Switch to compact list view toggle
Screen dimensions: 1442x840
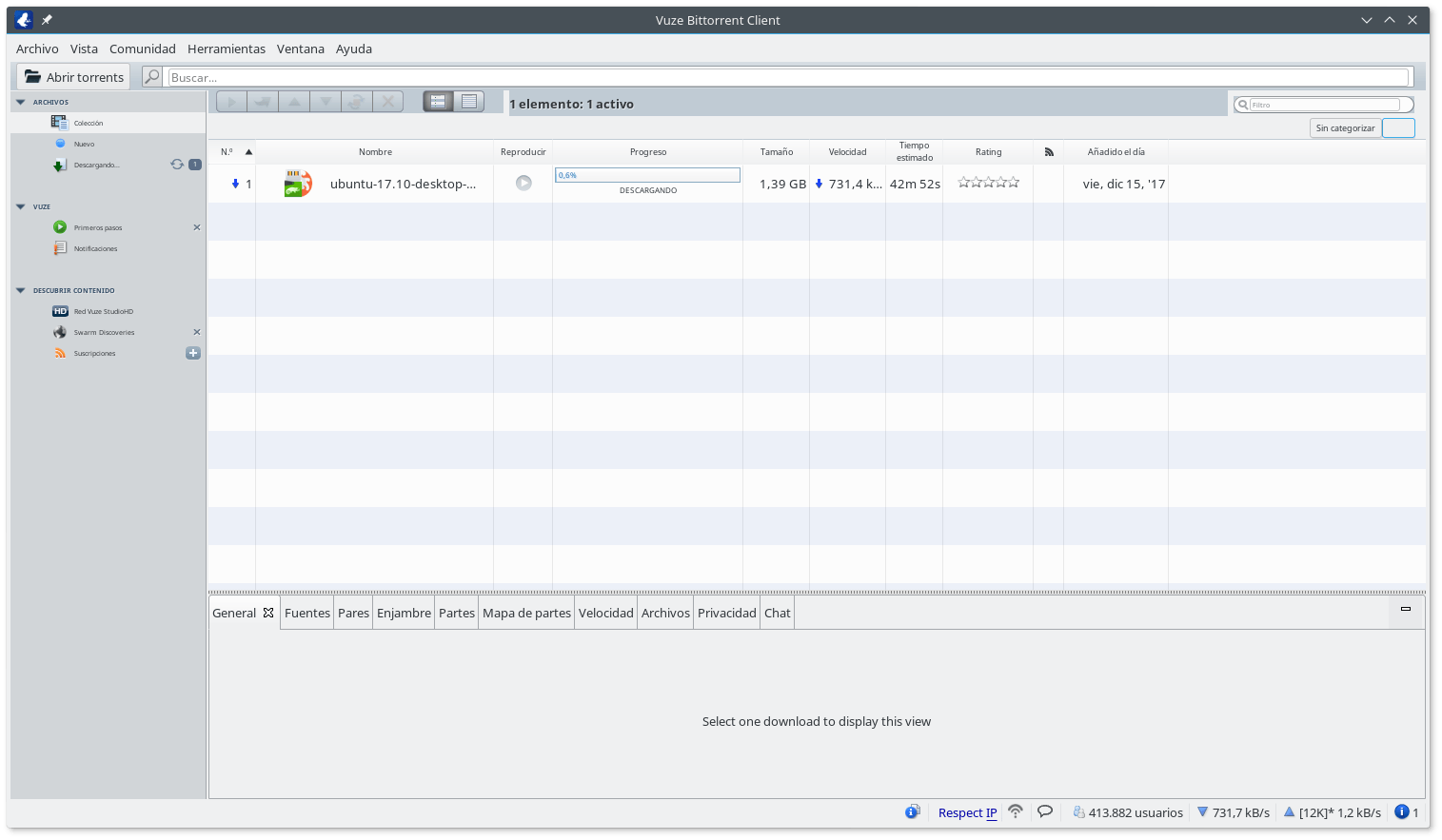(469, 102)
